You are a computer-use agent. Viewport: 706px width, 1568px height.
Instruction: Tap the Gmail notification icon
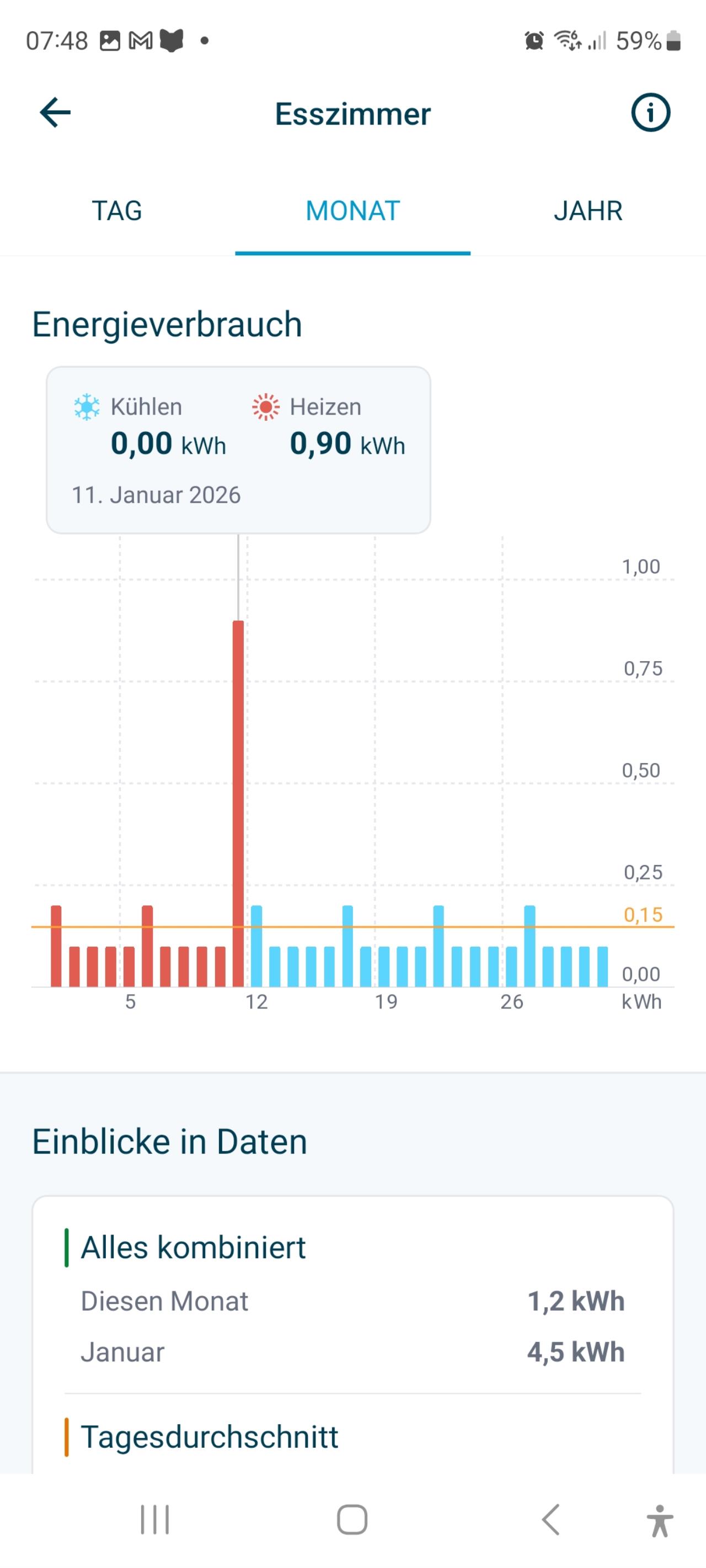141,41
